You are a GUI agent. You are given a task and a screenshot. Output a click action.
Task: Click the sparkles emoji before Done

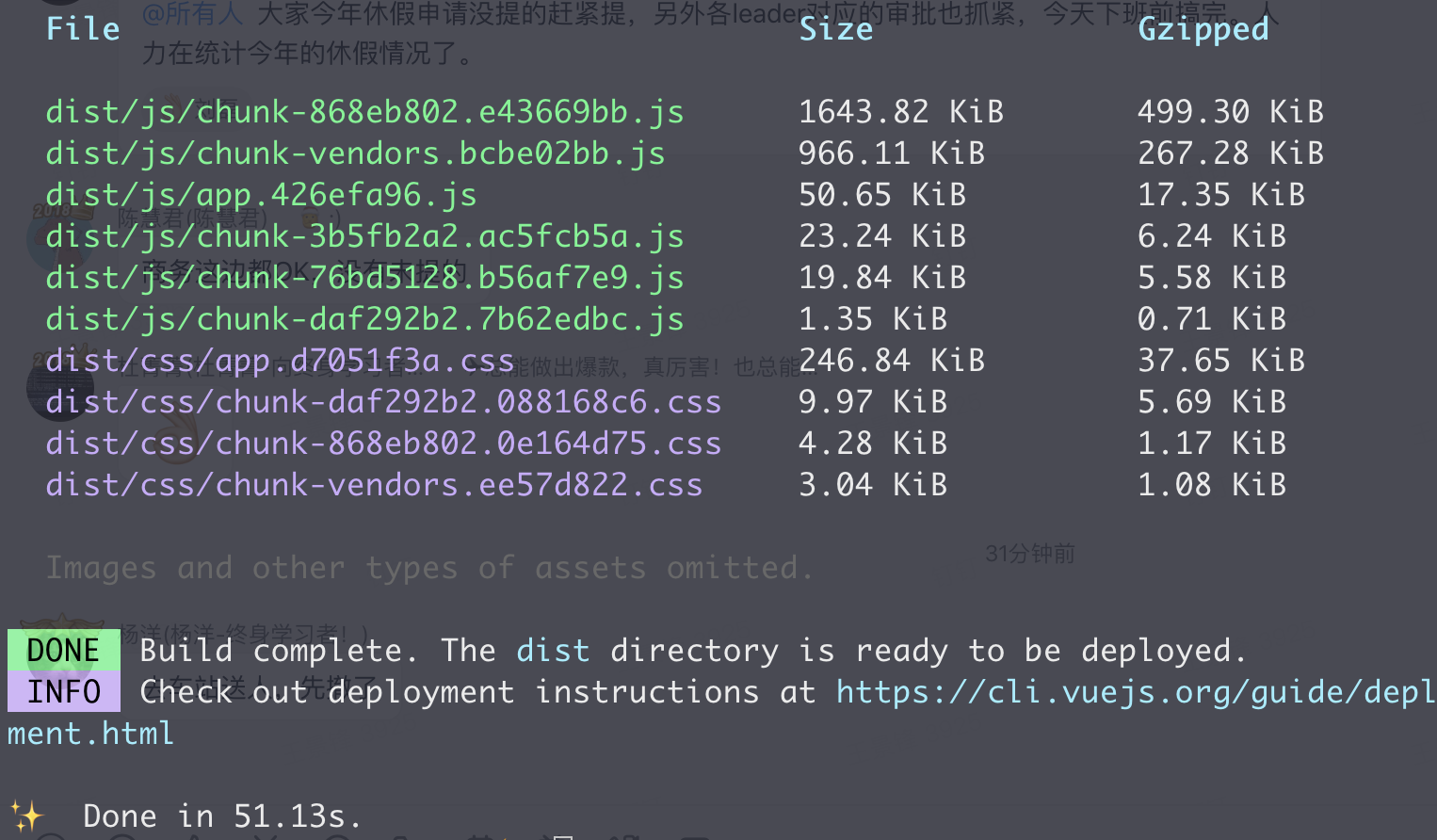coord(27,816)
